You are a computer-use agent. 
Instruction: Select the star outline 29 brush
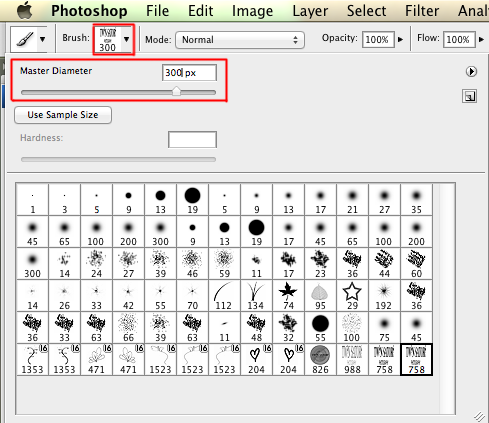(x=352, y=295)
